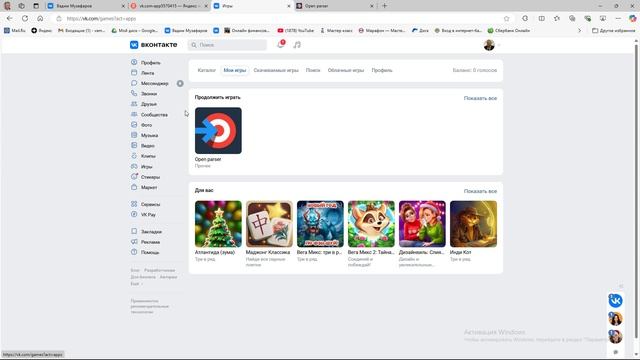Image resolution: width=640 pixels, height=360 pixels.
Task: Open the browser three-dots menu
Action: (618, 18)
